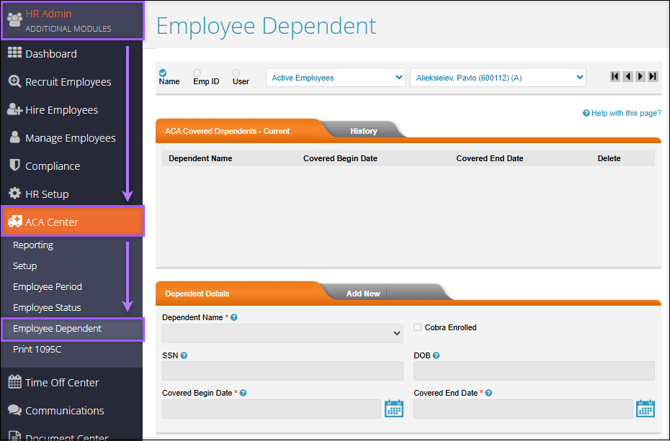Jump to first employee record

[x=615, y=76]
